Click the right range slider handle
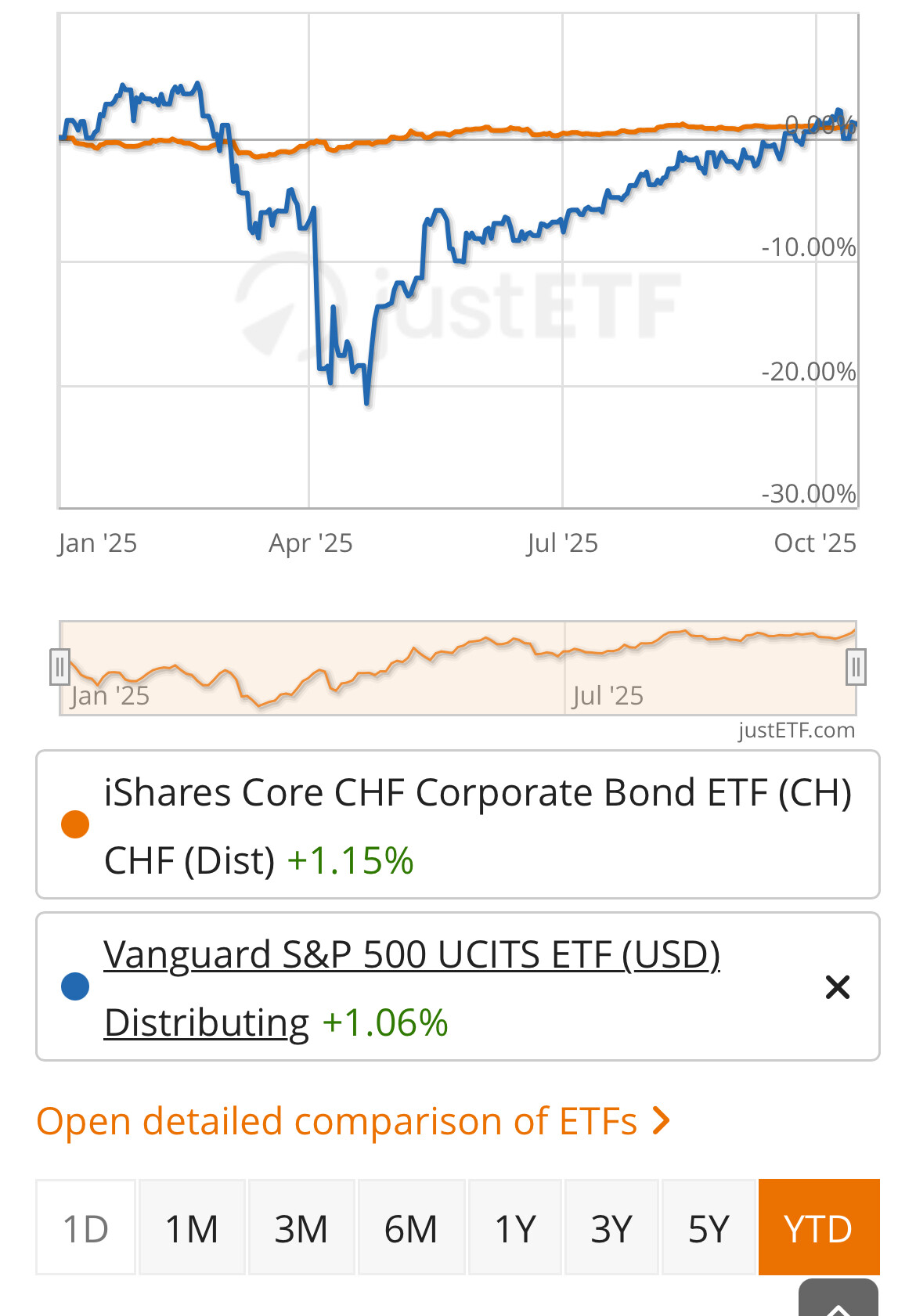Screen dimensions: 916x1316 pos(856,667)
